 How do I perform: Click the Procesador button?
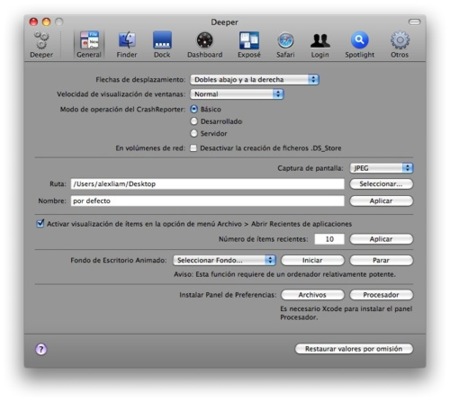coord(381,295)
